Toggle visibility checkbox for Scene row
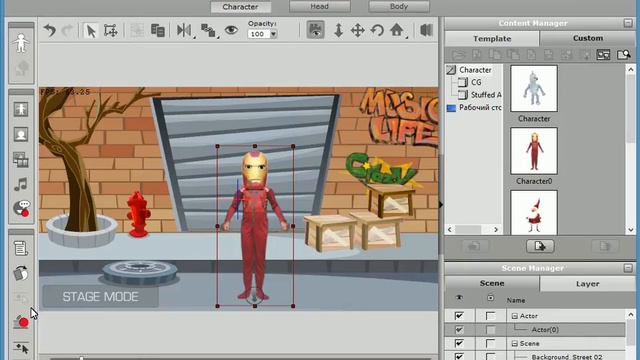 point(459,343)
